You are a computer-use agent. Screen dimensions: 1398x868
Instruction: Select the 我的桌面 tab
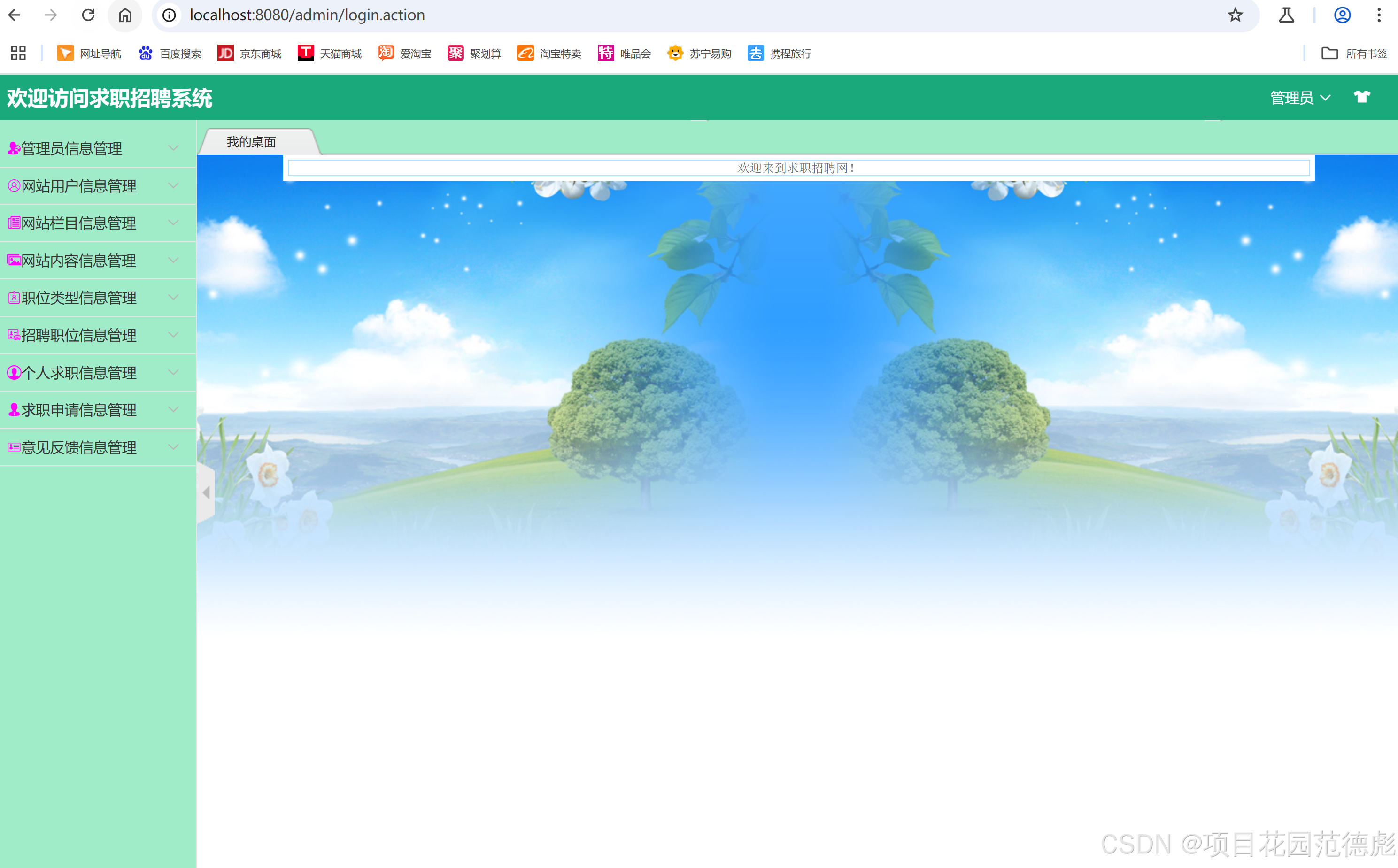click(251, 142)
